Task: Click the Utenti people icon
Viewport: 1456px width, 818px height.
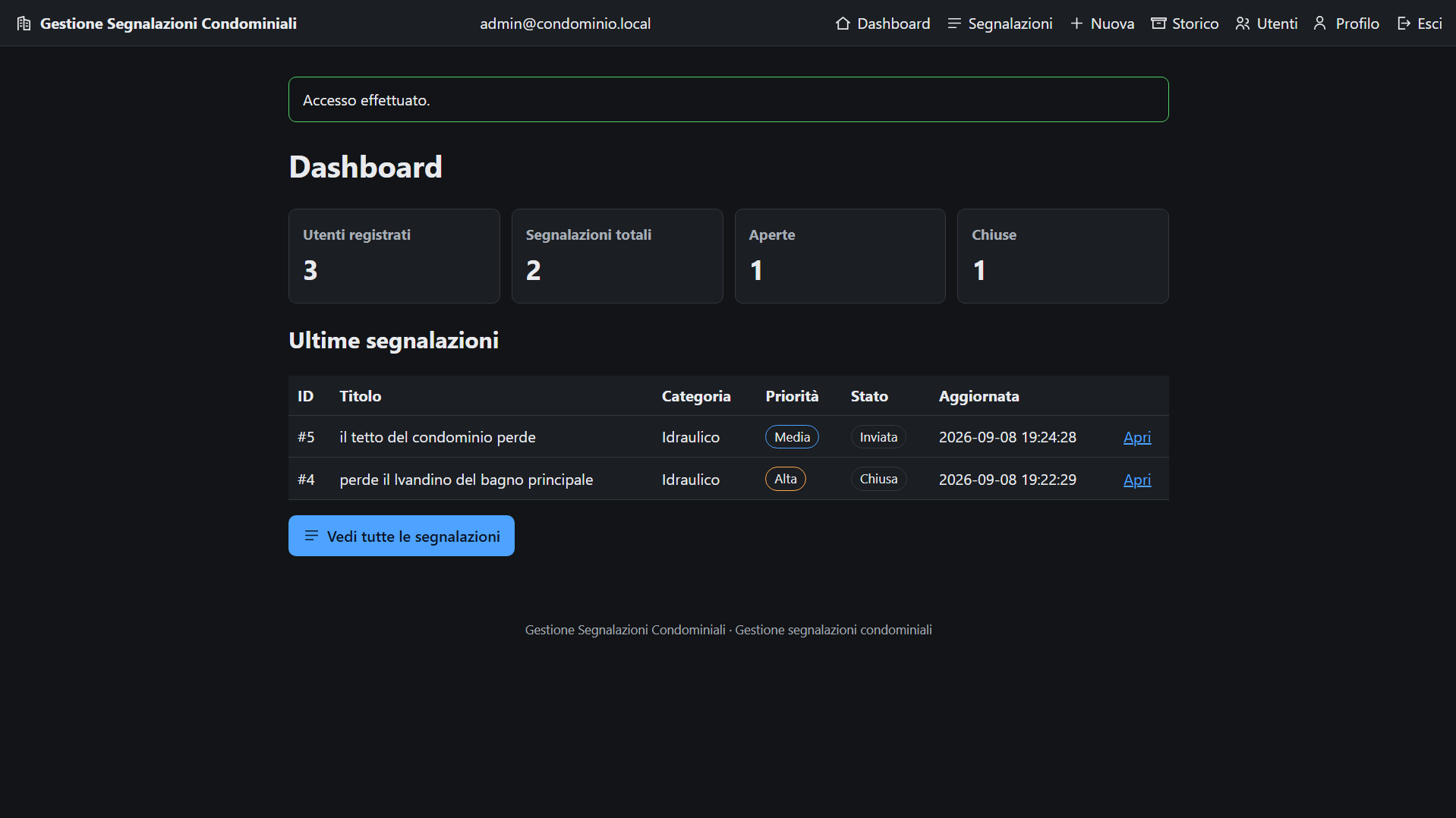Action: (1243, 24)
